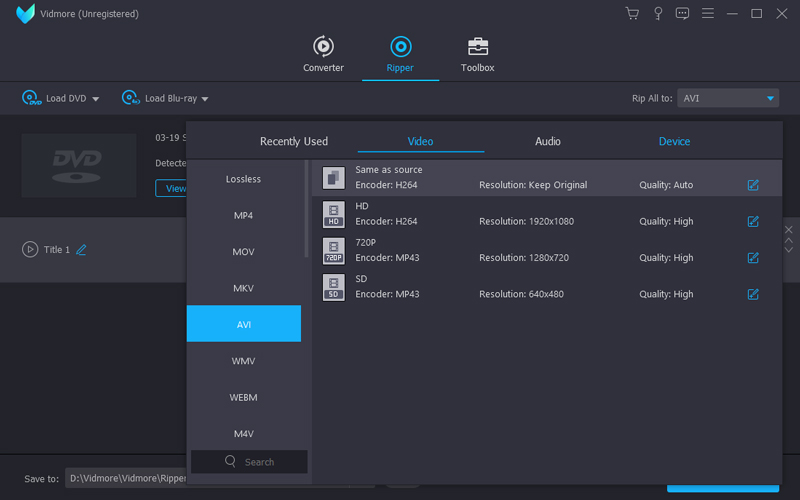This screenshot has height=500, width=800.
Task: Click the format Search field
Action: 250,462
